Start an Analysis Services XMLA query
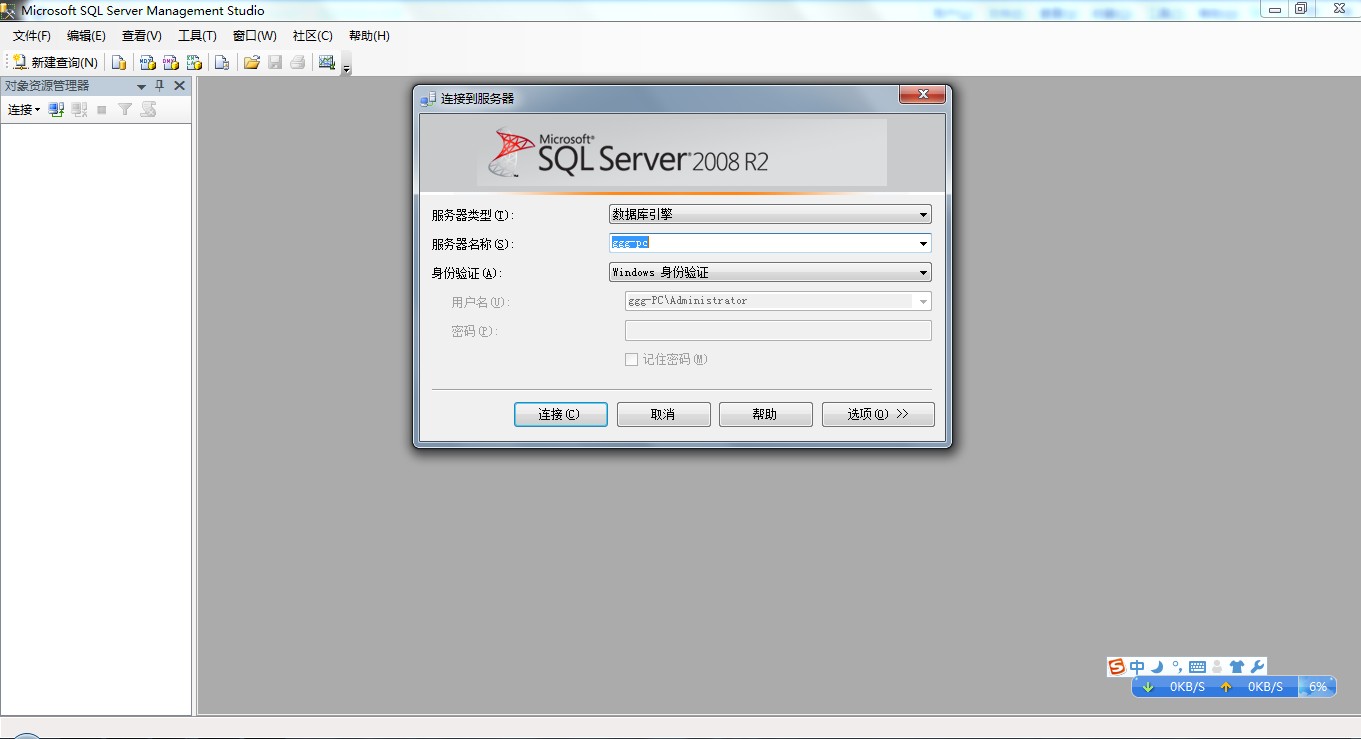This screenshot has height=739, width=1361. click(194, 62)
